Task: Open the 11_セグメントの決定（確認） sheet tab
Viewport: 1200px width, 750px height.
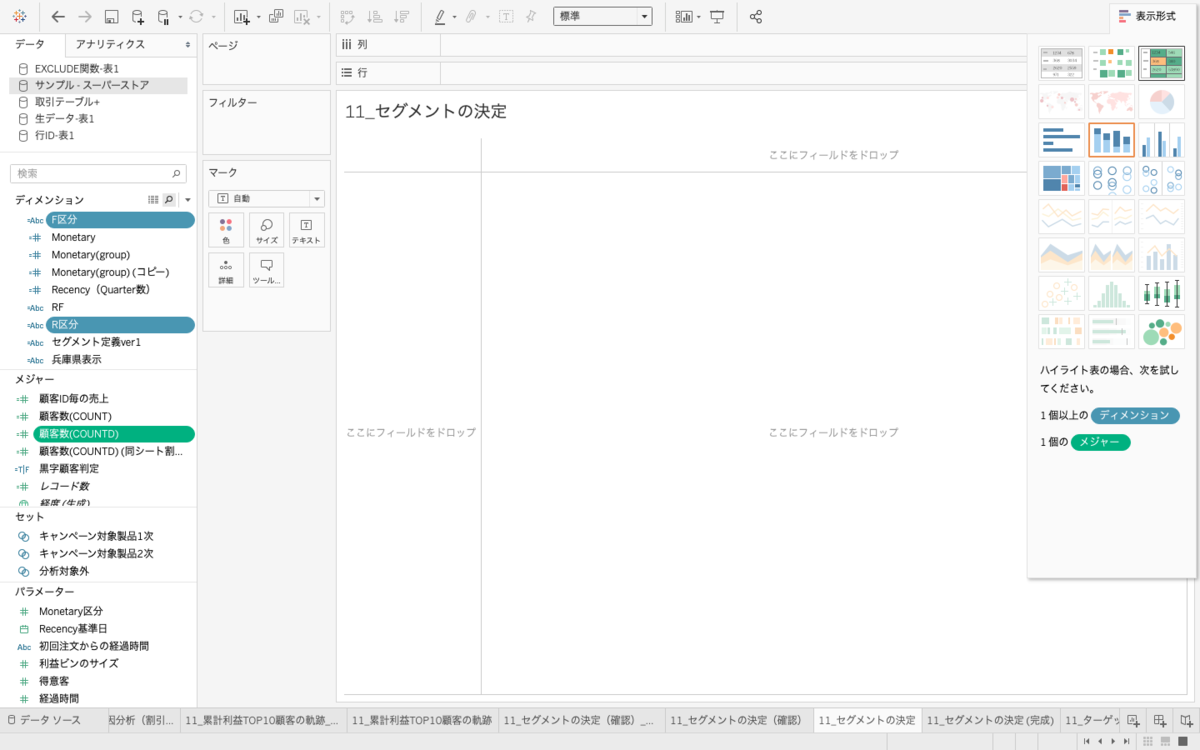Action: pyautogui.click(x=735, y=720)
